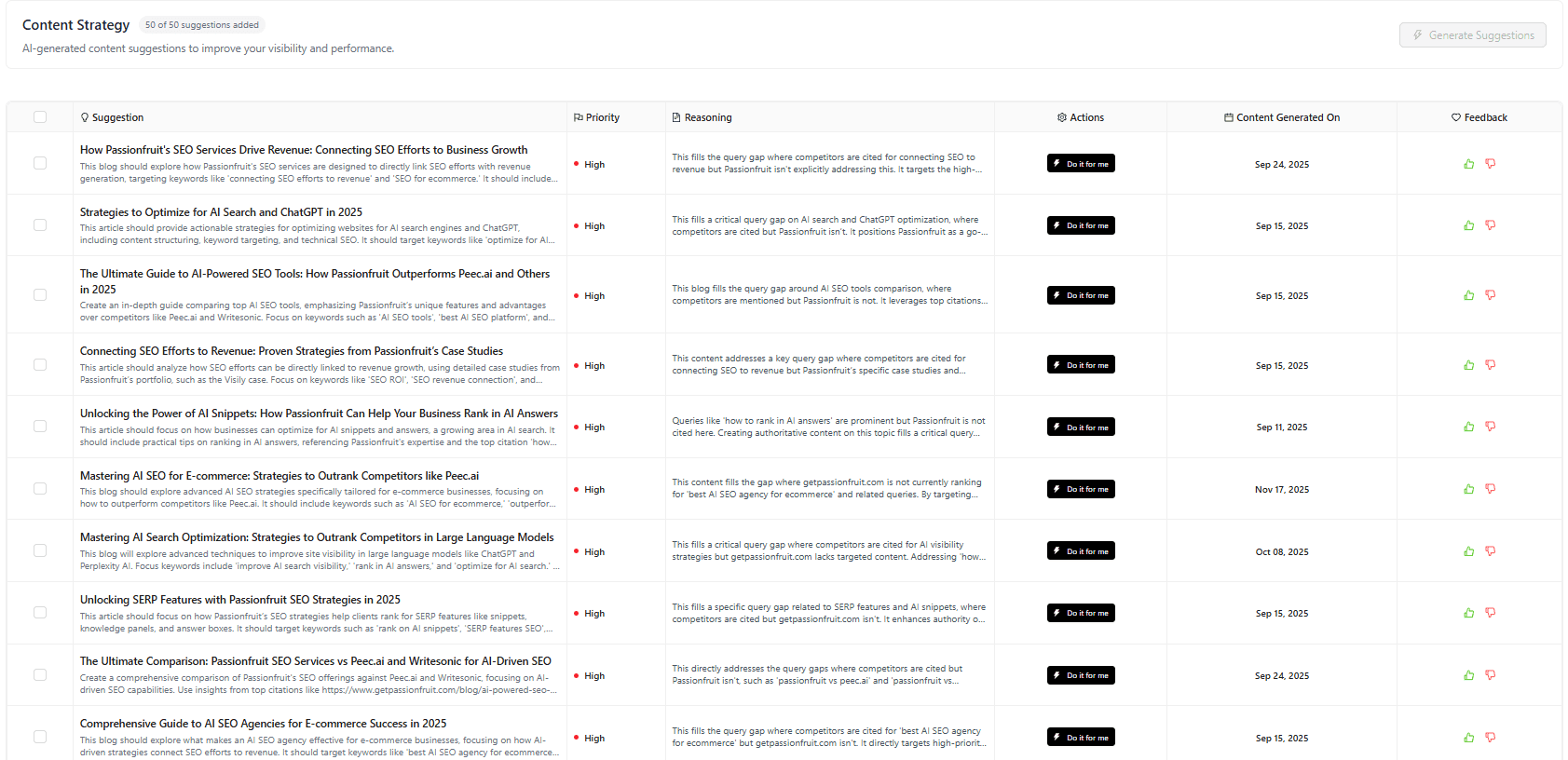Click the Feedback column header

click(1479, 117)
